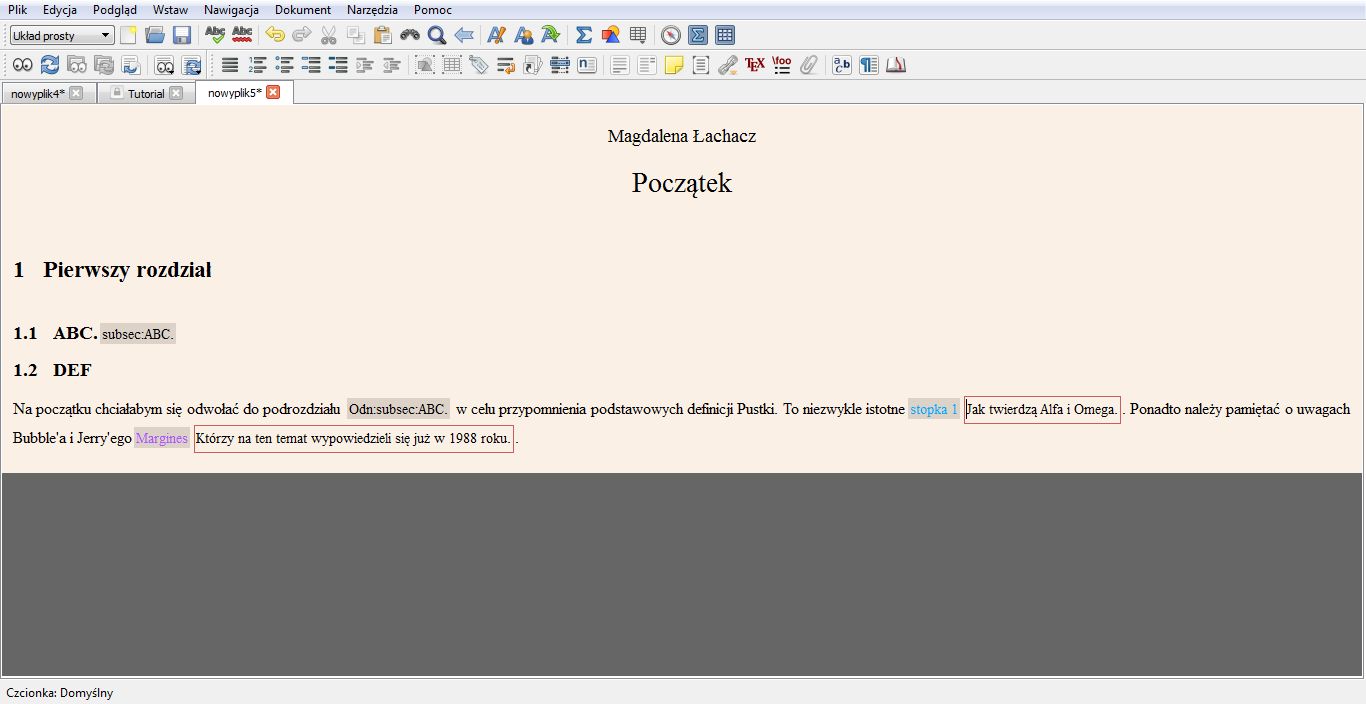Click the undo arrow icon
Viewport: 1366px width, 704px height.
tap(275, 35)
